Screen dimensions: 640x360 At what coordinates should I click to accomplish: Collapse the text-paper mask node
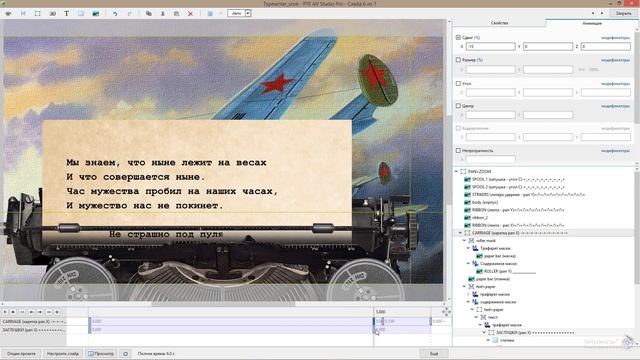click(464, 287)
